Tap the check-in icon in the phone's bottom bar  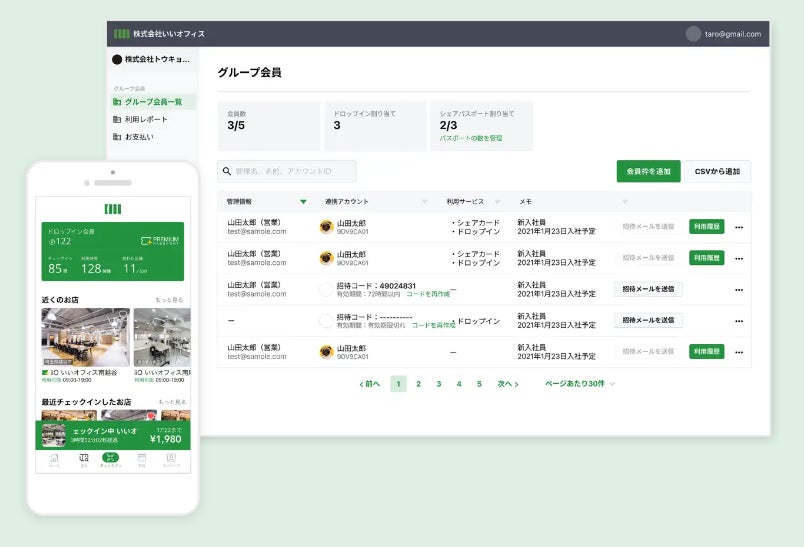pos(110,458)
